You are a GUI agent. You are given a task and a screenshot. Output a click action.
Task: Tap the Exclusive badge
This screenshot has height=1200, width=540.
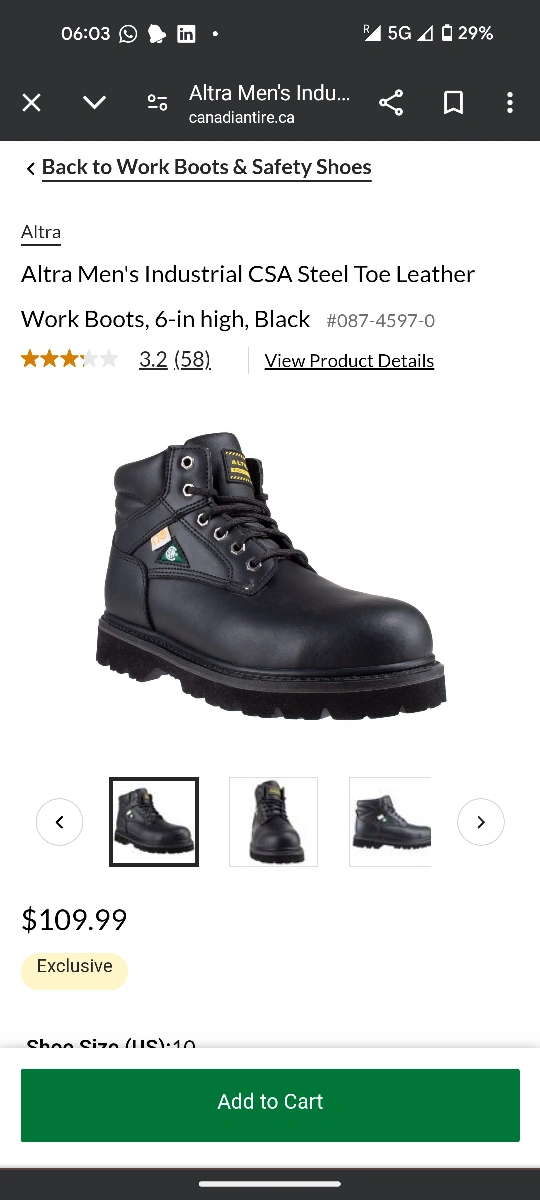[75, 968]
